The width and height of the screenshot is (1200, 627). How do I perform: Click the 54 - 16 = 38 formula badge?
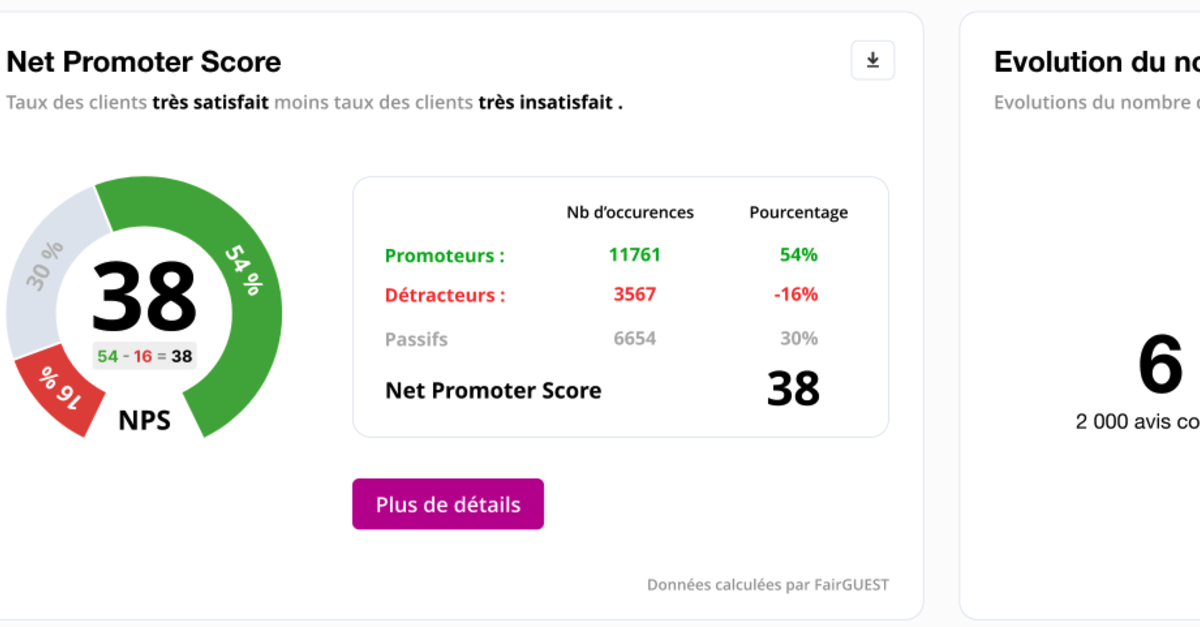click(x=145, y=356)
